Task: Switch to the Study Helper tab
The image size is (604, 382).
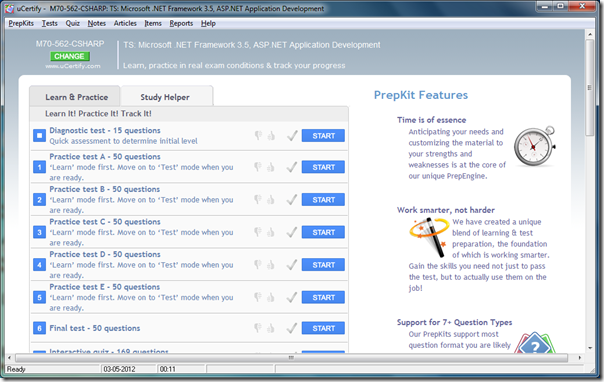Action: pyautogui.click(x=166, y=96)
